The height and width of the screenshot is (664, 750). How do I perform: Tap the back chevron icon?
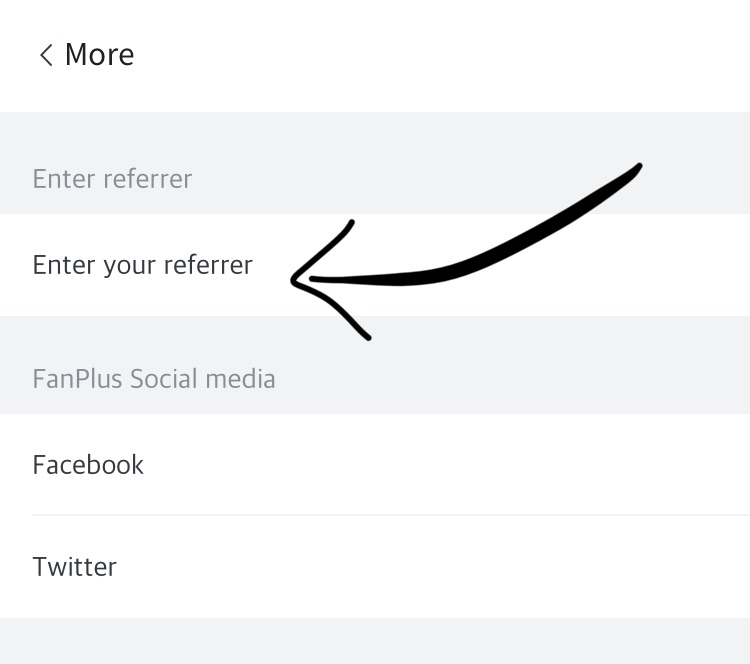click(x=45, y=55)
